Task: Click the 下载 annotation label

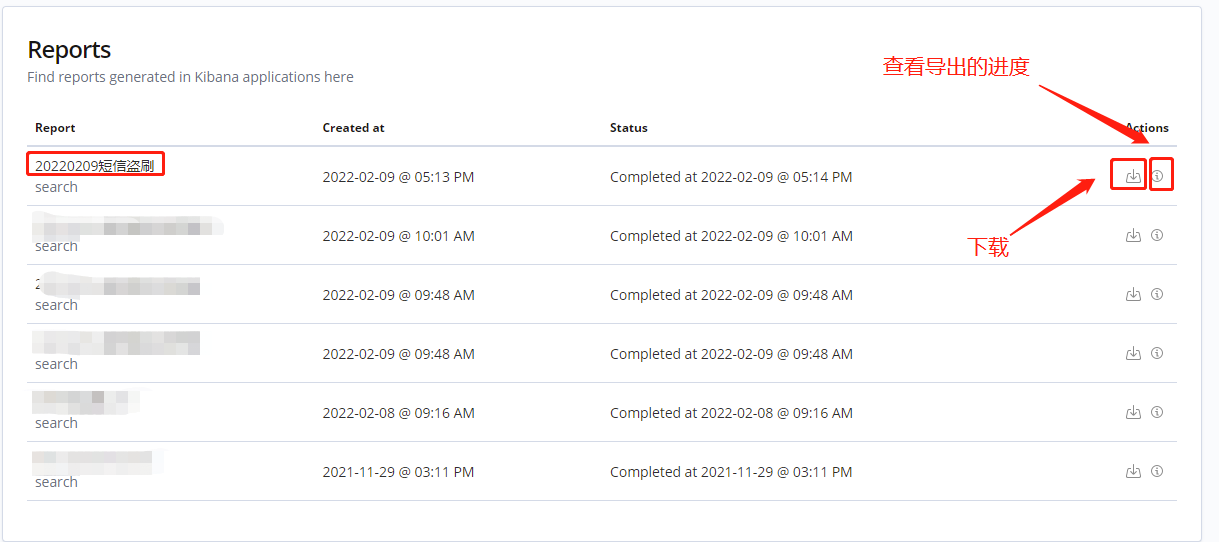Action: click(x=988, y=247)
